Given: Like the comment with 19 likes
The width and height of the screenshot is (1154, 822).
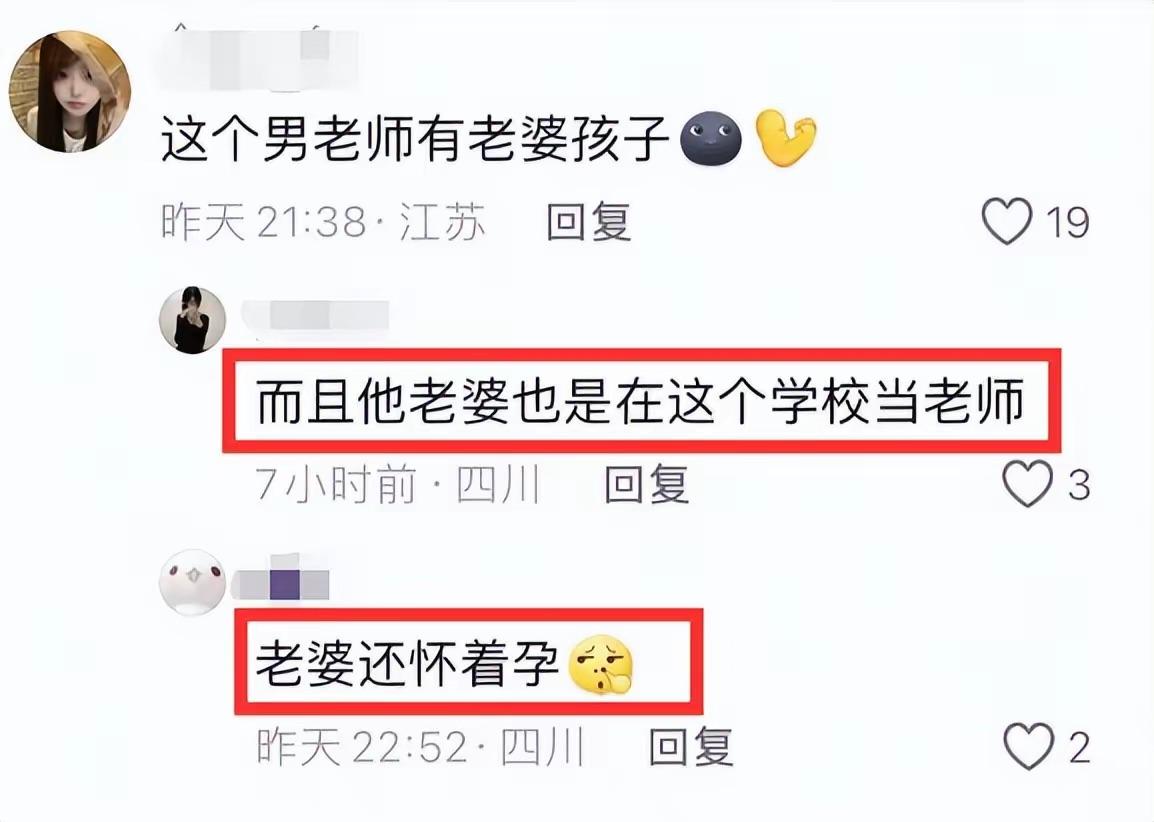Looking at the screenshot, I should 1007,221.
